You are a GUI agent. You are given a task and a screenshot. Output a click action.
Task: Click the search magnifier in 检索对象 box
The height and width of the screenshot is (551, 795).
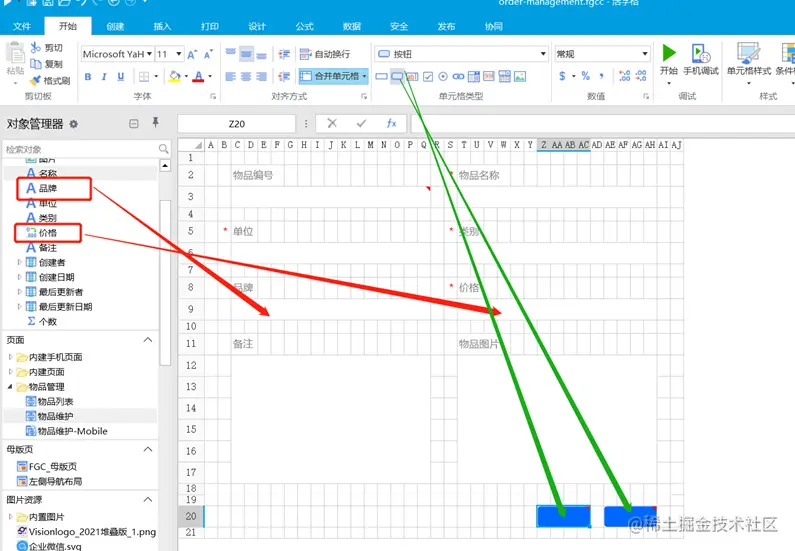tap(163, 149)
